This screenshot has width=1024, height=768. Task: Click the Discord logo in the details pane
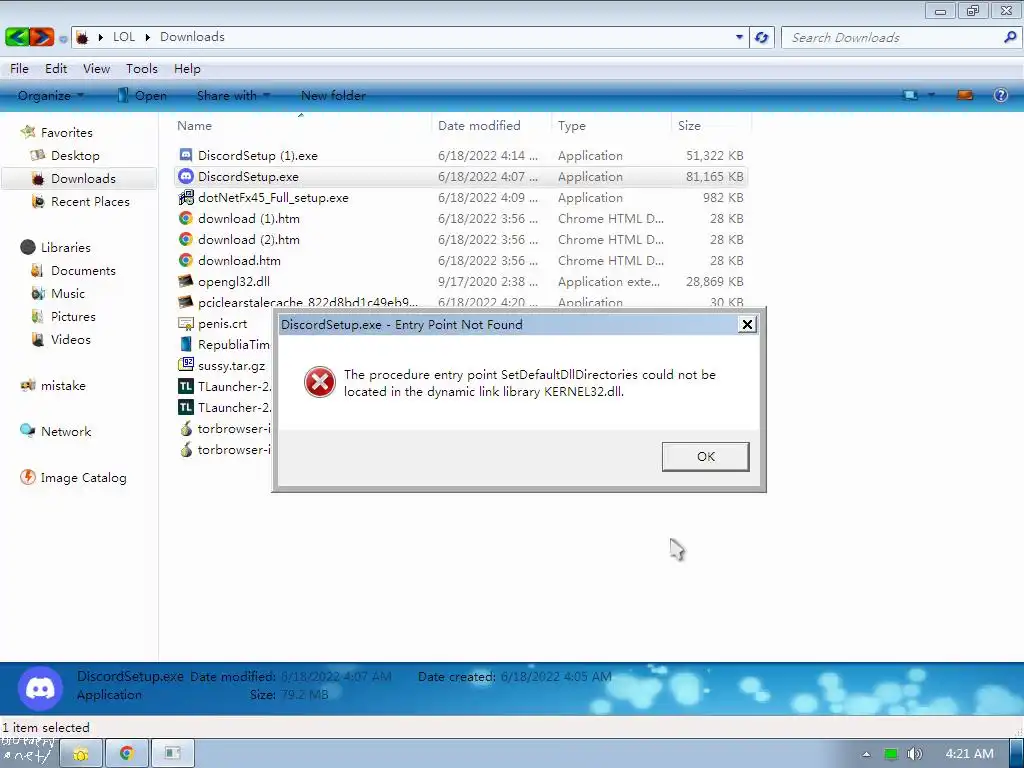coord(40,688)
